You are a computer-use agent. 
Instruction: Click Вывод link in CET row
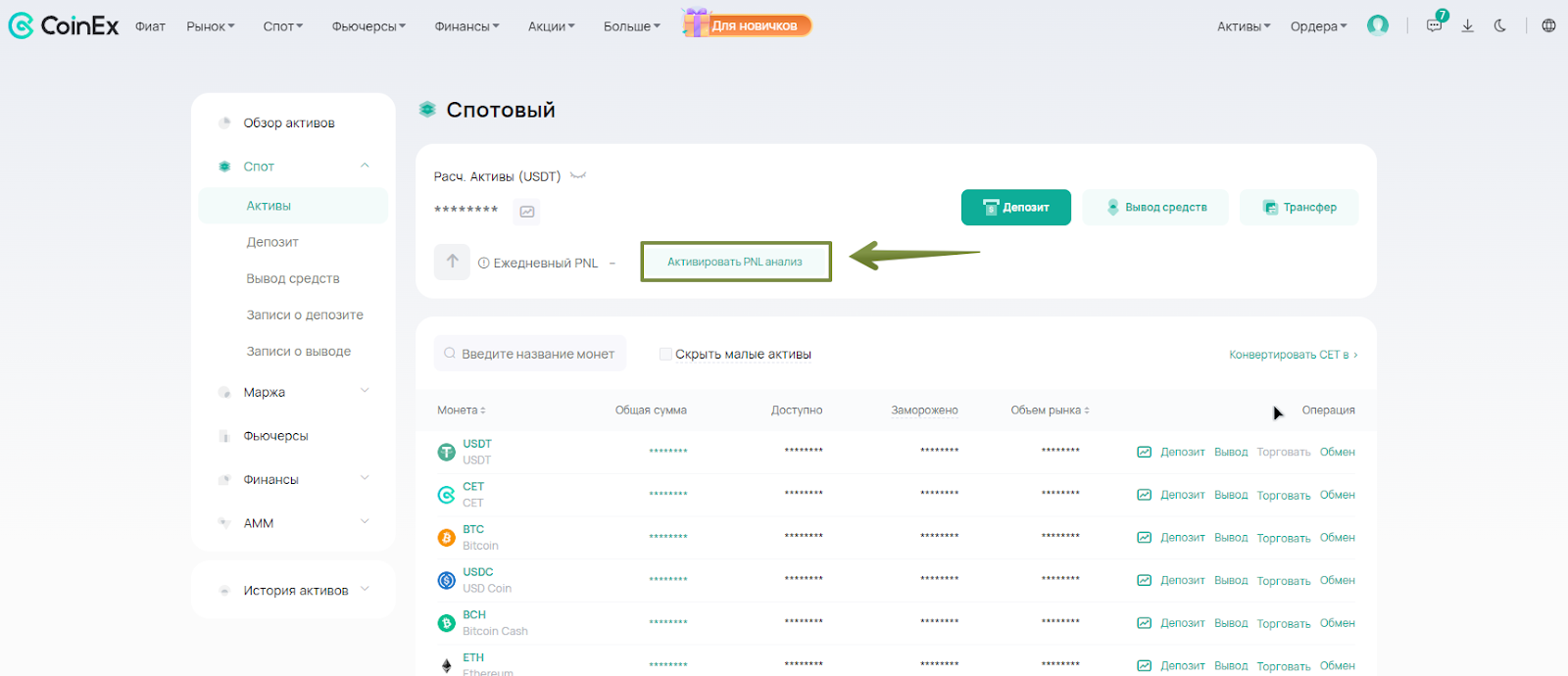[1231, 496]
